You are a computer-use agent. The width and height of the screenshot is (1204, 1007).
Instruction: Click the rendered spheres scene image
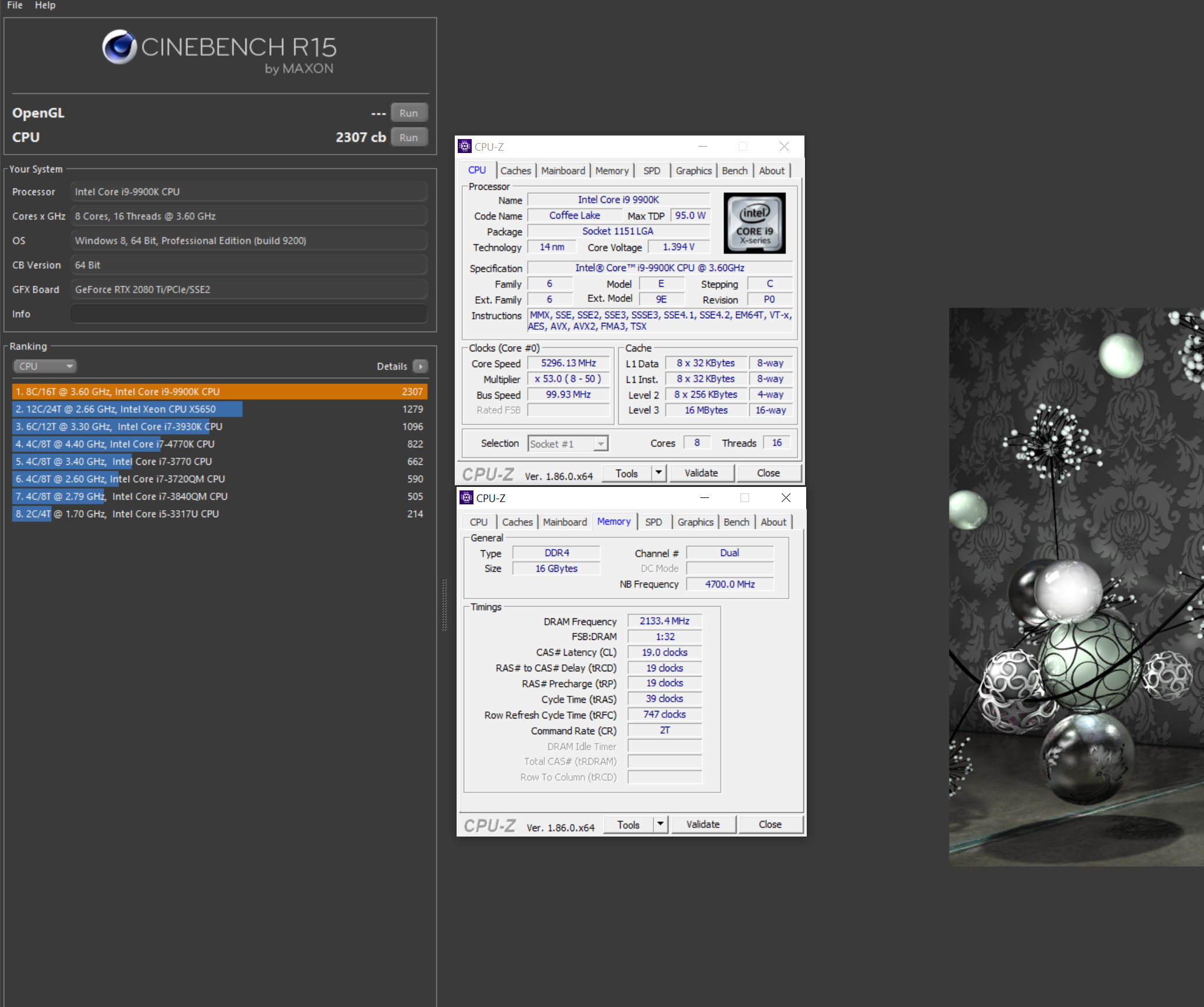tap(1076, 586)
